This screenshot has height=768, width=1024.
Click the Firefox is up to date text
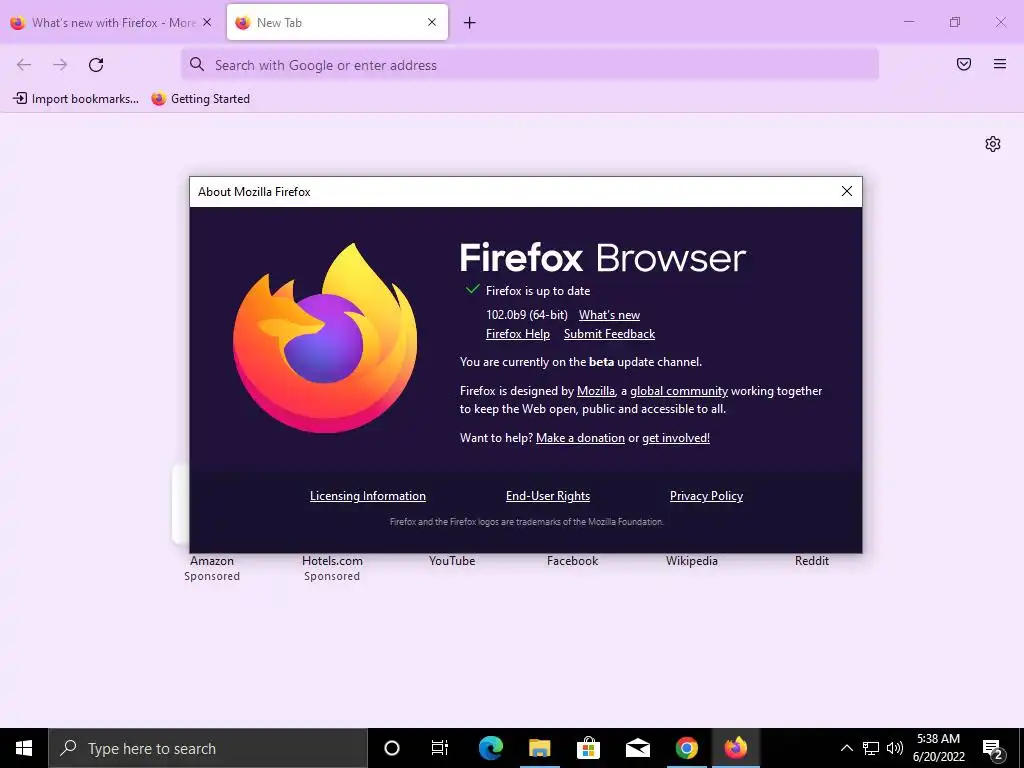pyautogui.click(x=538, y=291)
